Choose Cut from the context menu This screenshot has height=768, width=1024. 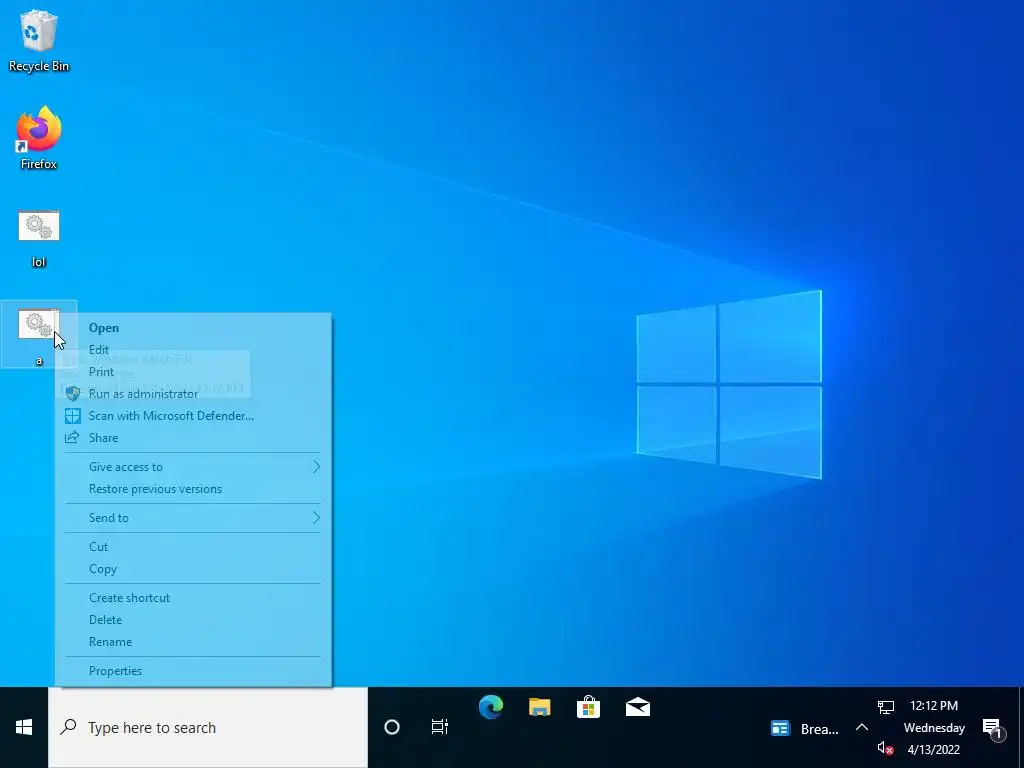pyautogui.click(x=193, y=547)
